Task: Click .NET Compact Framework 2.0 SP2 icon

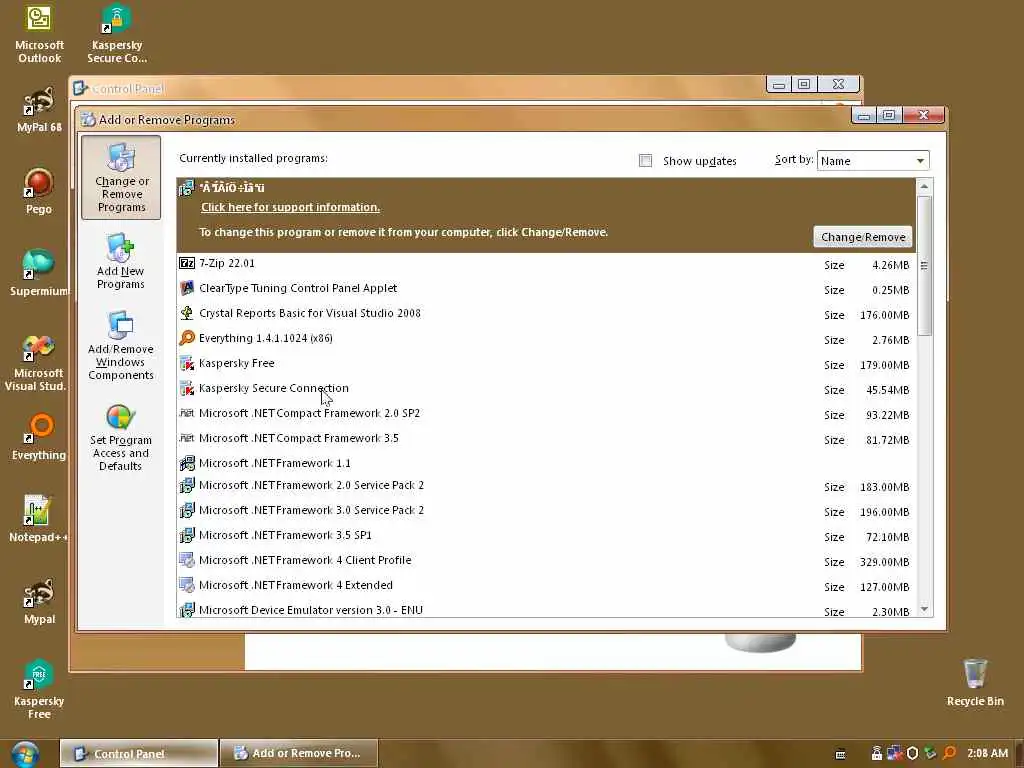Action: tap(187, 413)
